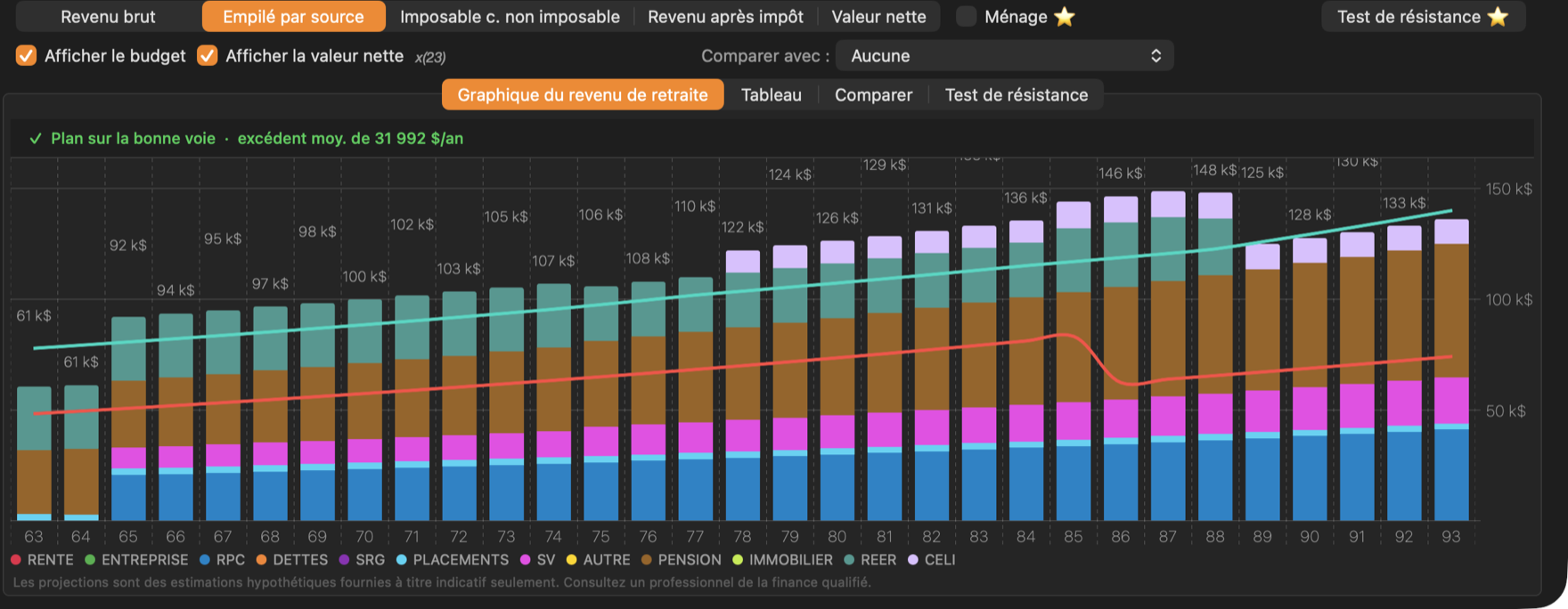The image size is (1568, 609).
Task: Click the CELI lavender legend dot
Action: (913, 560)
